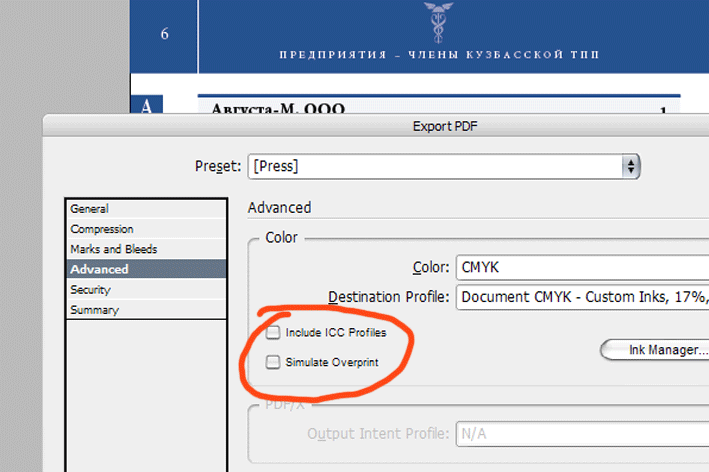Click the Preset stepper arrows icon
This screenshot has width=709, height=472.
pyautogui.click(x=631, y=166)
